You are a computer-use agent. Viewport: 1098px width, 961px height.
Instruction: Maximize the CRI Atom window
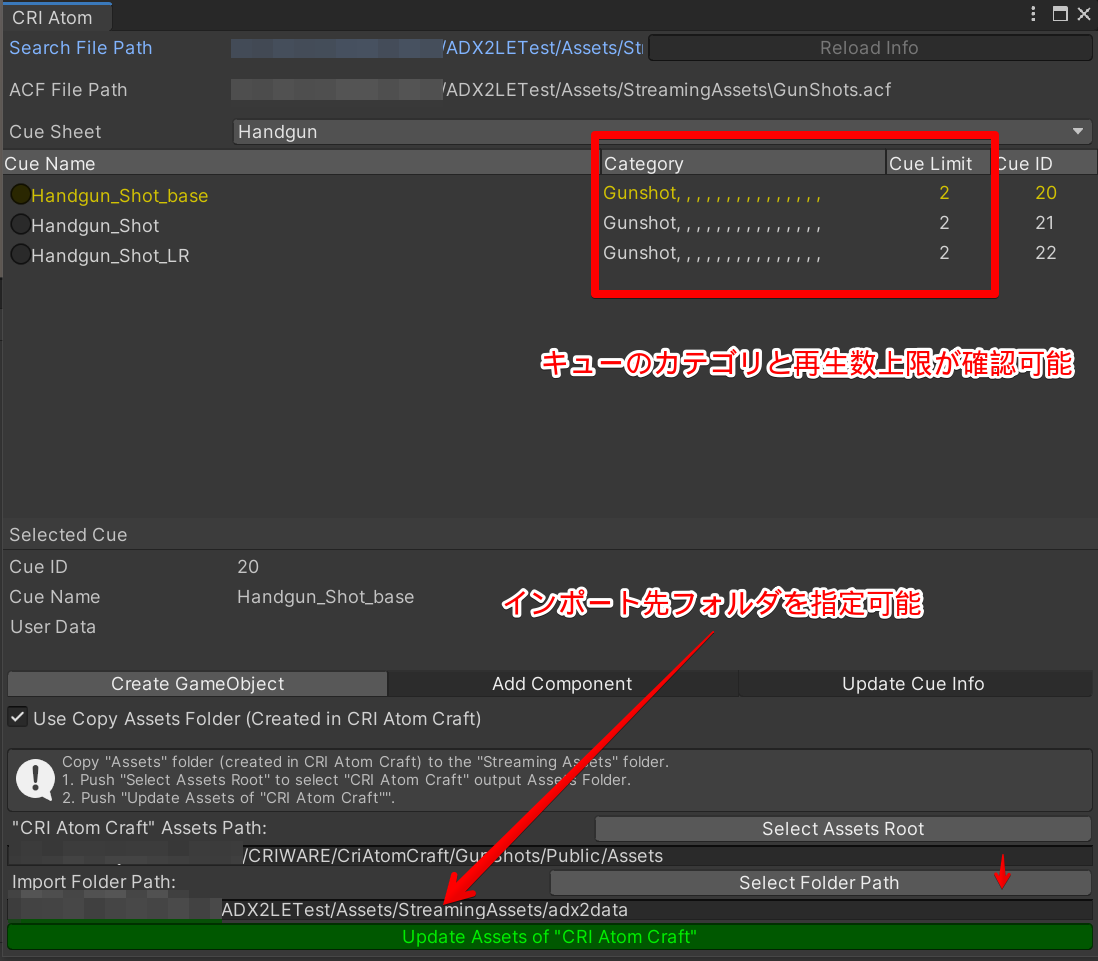pos(1060,14)
